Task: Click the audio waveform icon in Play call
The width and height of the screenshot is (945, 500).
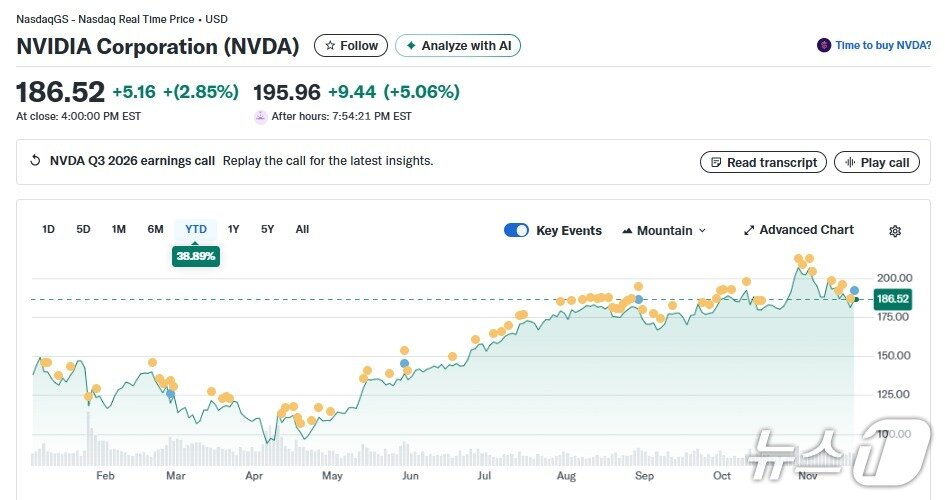Action: coord(850,163)
